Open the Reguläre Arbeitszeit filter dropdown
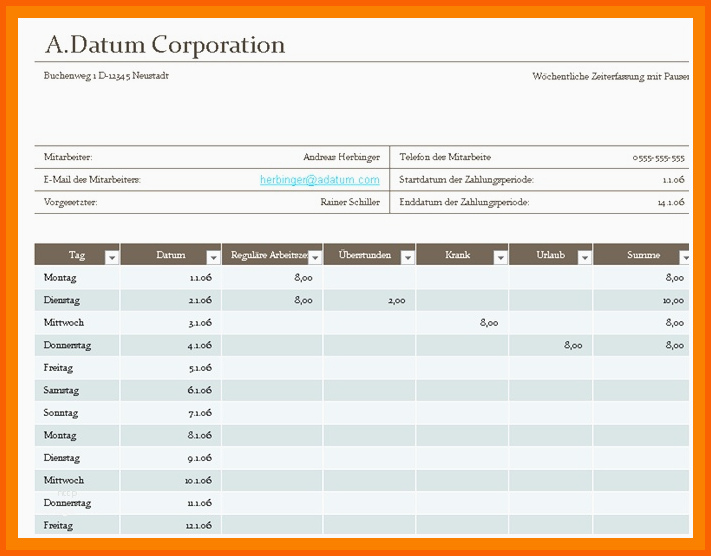711x556 pixels. [x=315, y=258]
